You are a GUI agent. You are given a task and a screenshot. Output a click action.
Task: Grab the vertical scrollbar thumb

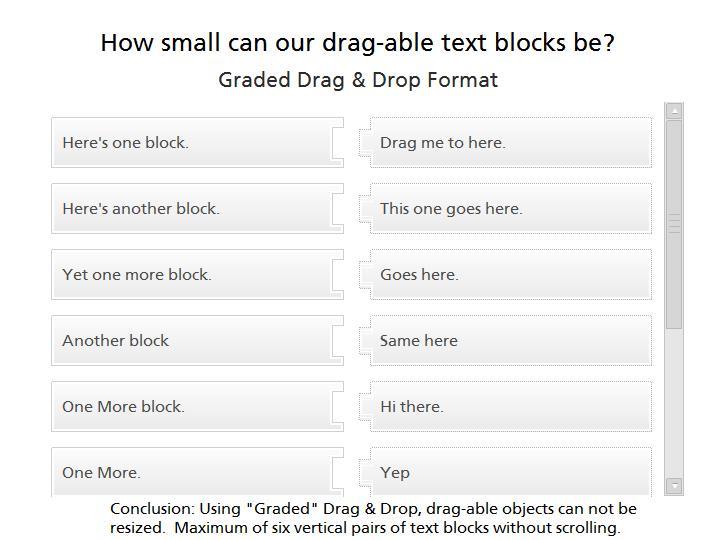click(674, 224)
